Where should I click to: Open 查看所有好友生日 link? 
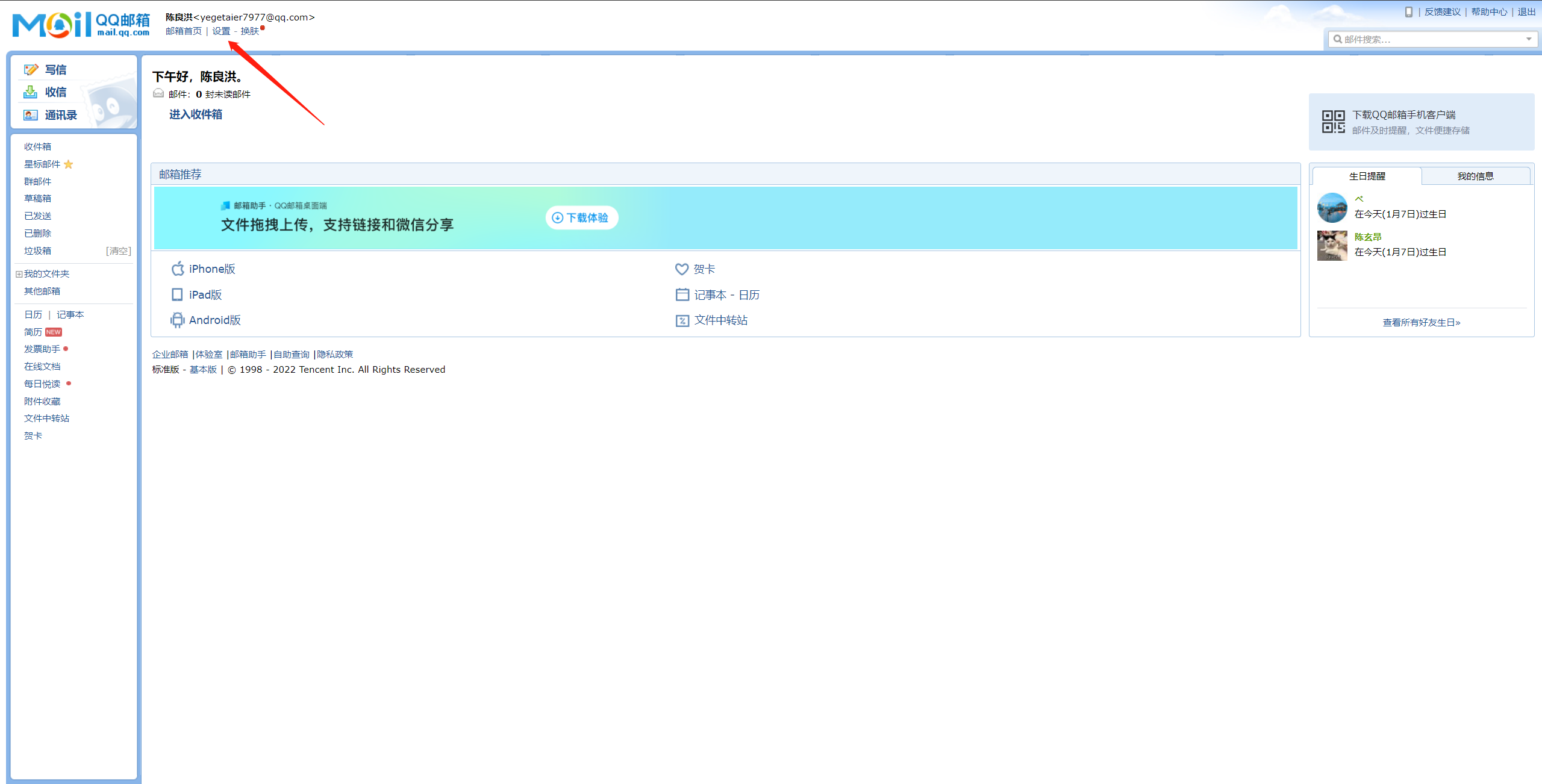click(x=1421, y=322)
